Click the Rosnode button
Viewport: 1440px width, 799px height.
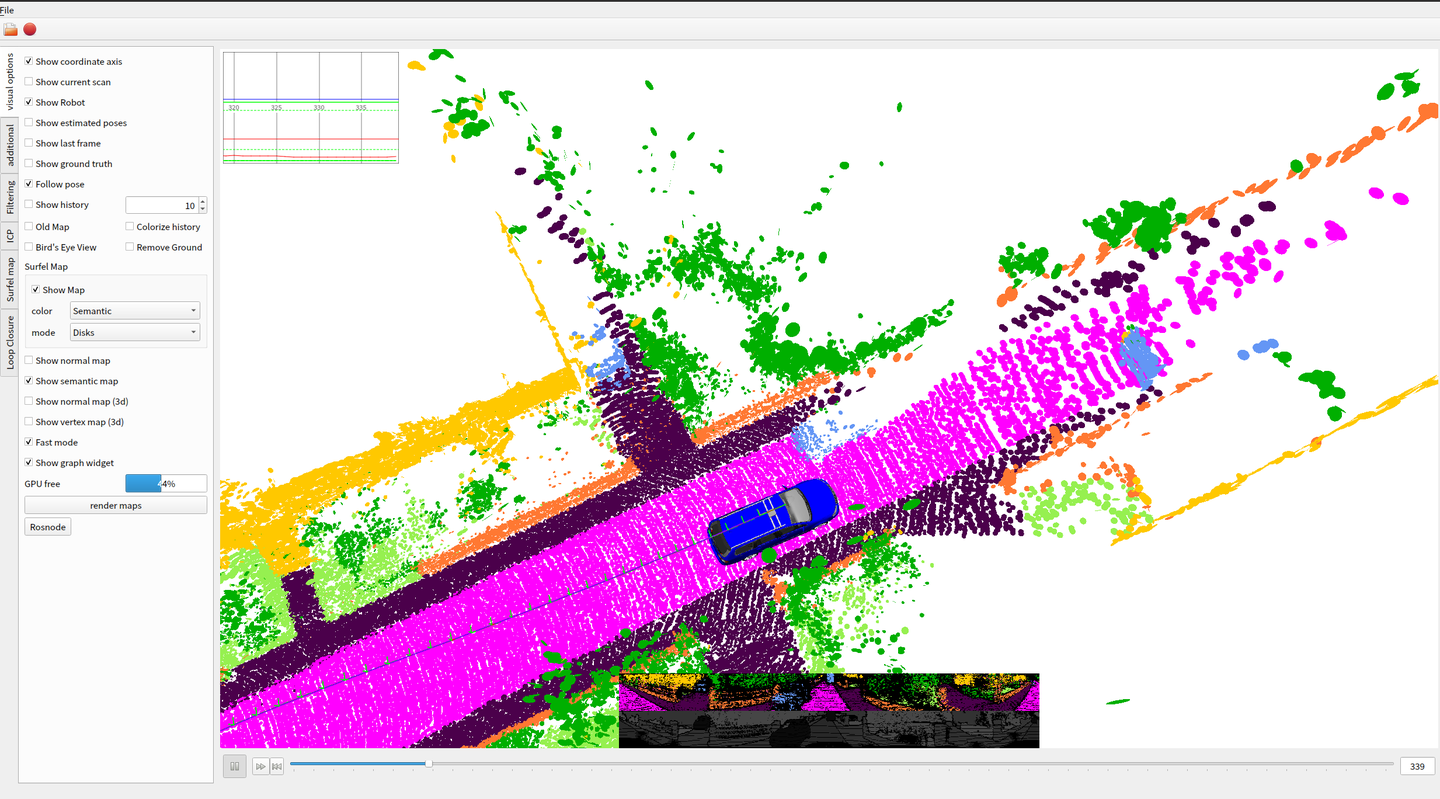click(47, 526)
